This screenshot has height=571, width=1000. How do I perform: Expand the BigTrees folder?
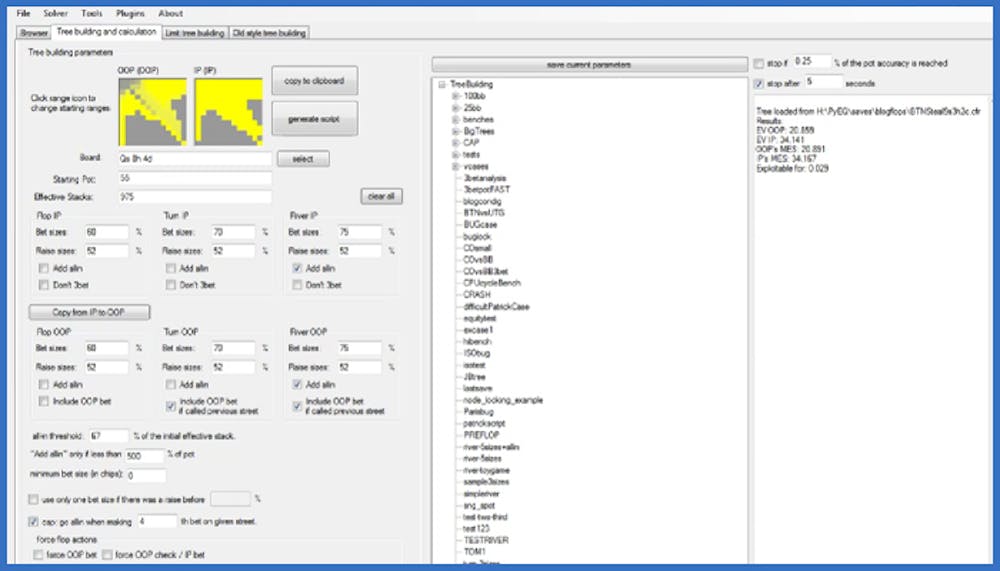coord(456,131)
